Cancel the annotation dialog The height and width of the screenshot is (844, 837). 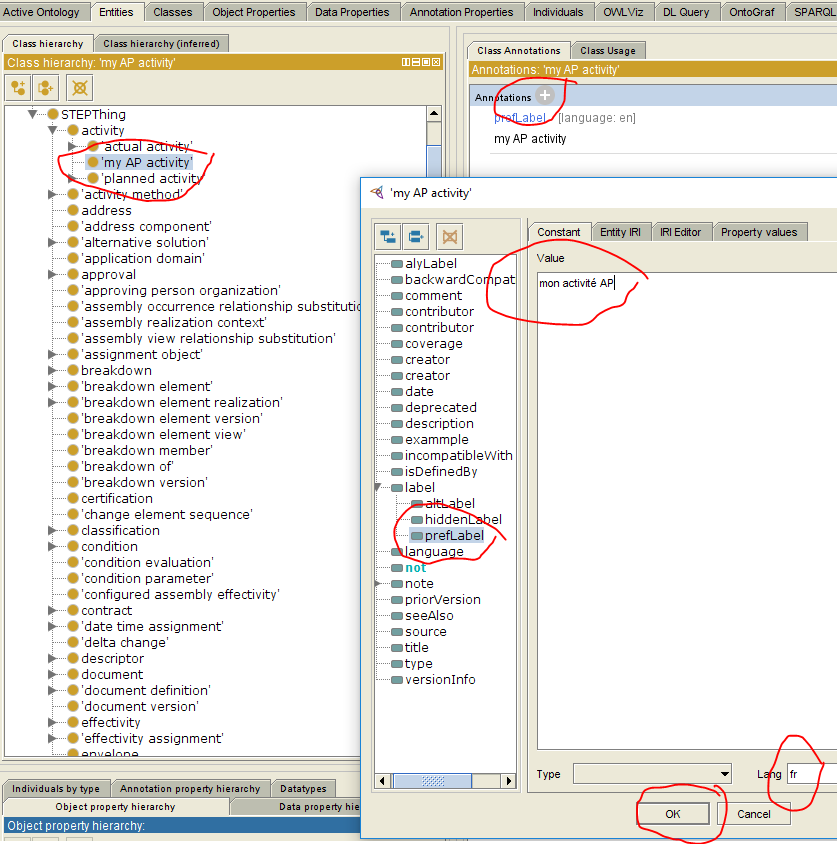753,814
